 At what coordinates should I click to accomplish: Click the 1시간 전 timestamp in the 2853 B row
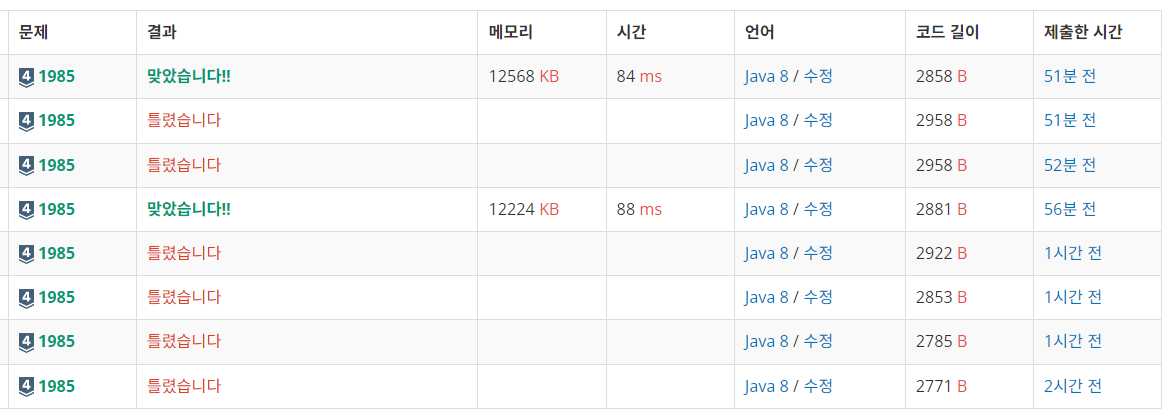click(x=1073, y=298)
